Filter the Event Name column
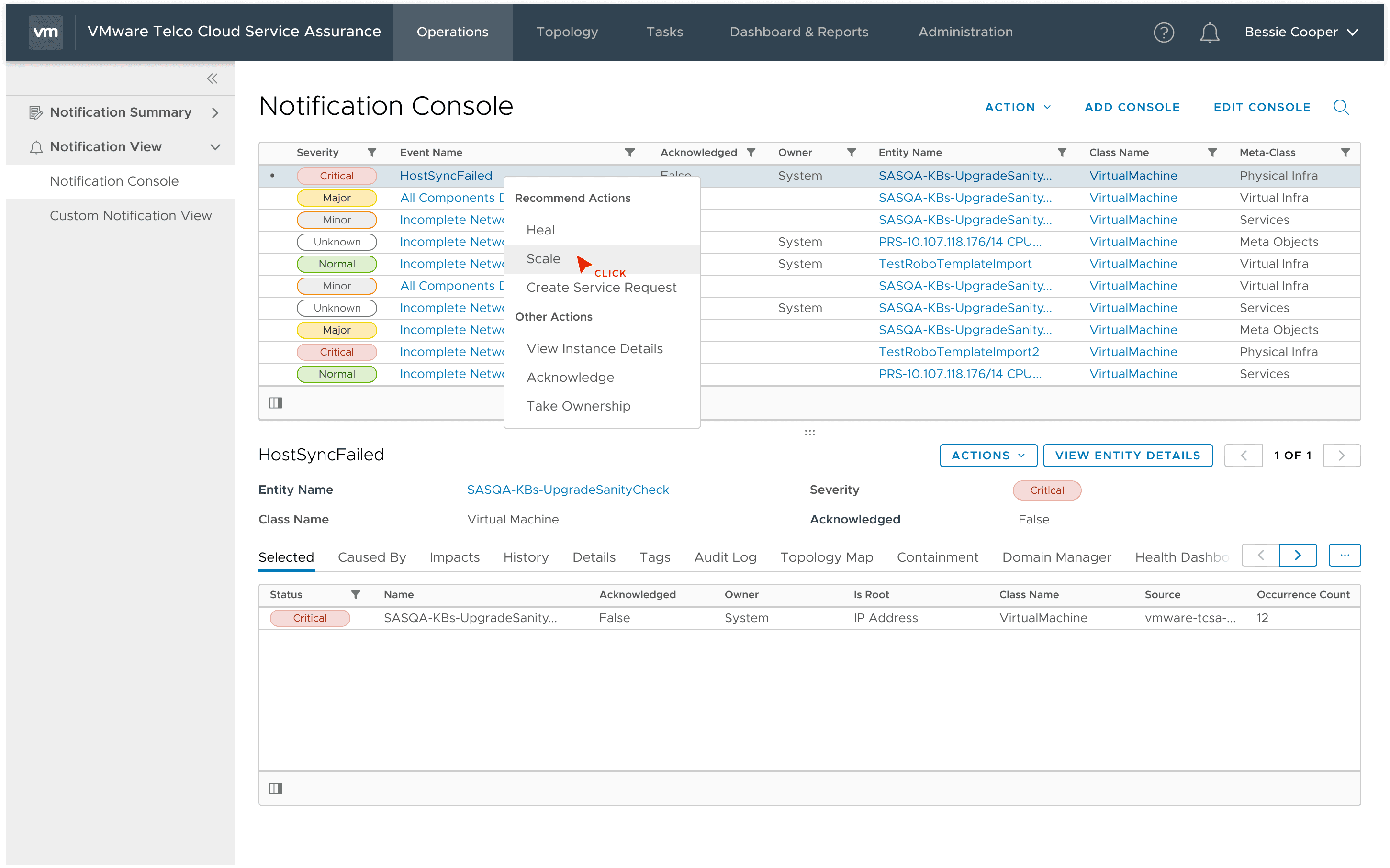The width and height of the screenshot is (1390, 868). [630, 153]
